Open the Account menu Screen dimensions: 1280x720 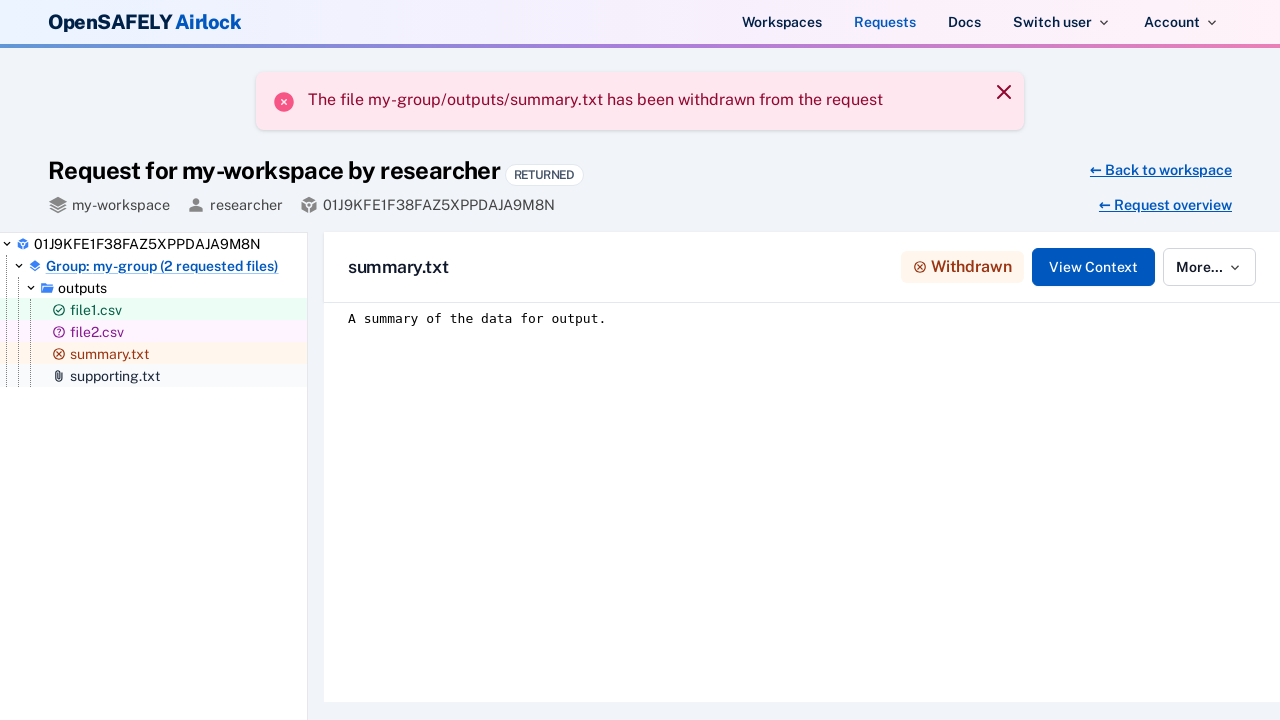click(1180, 22)
